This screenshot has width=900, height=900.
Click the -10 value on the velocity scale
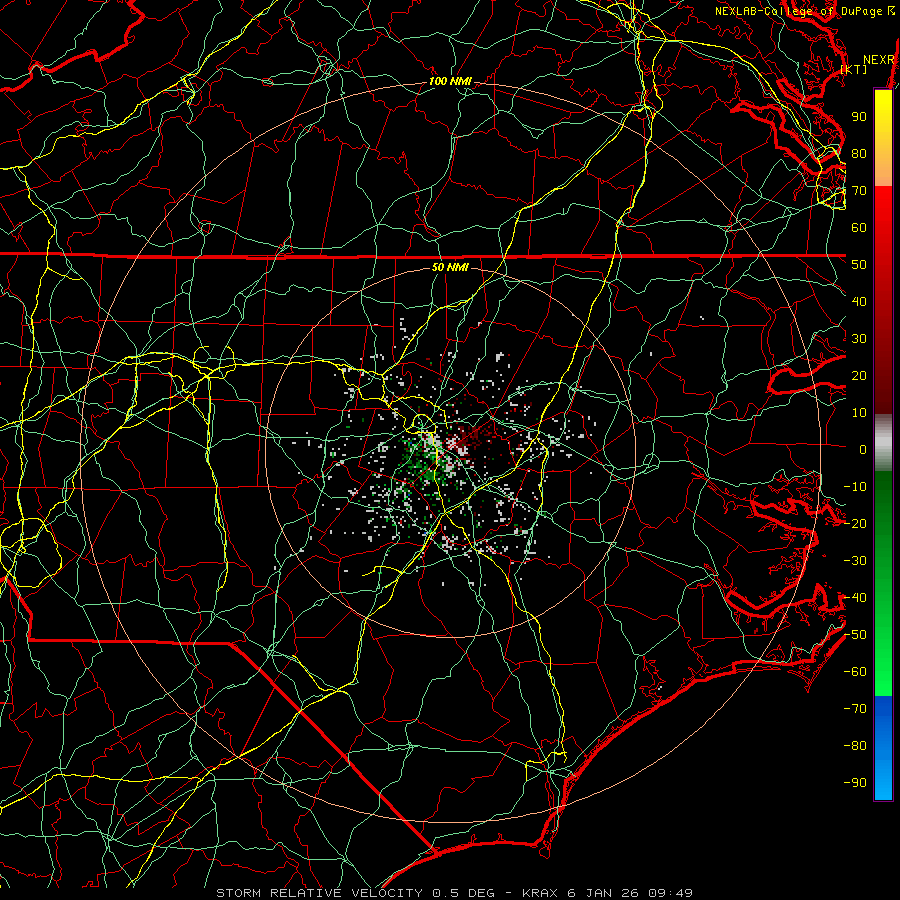[x=855, y=487]
